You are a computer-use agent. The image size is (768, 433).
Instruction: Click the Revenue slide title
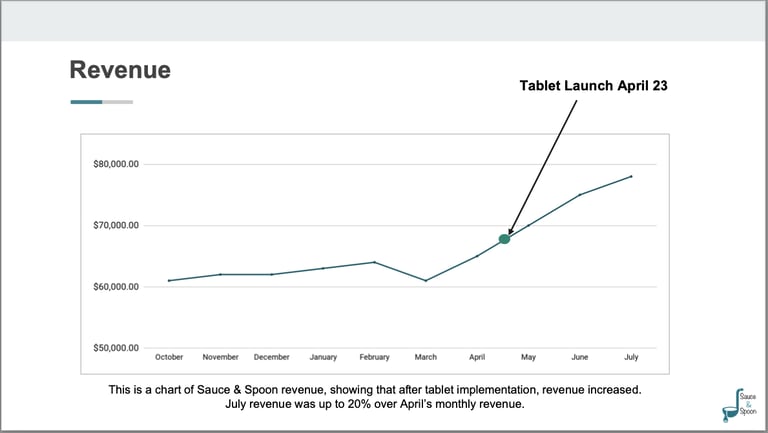click(120, 70)
